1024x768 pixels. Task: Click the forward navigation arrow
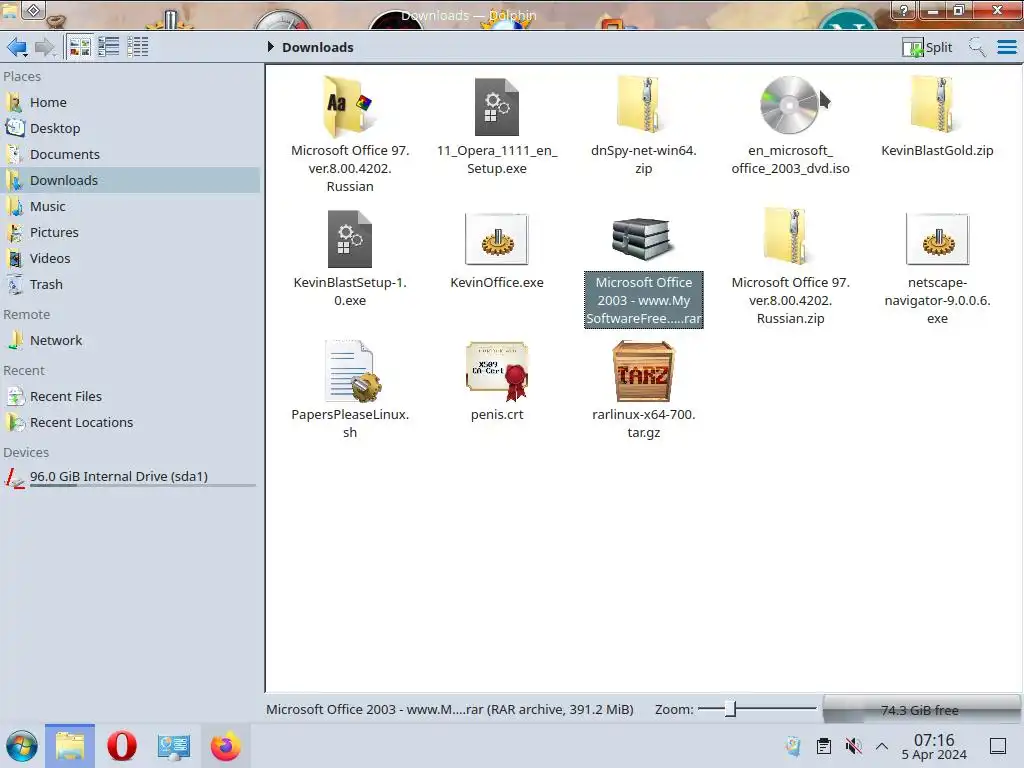[x=45, y=47]
